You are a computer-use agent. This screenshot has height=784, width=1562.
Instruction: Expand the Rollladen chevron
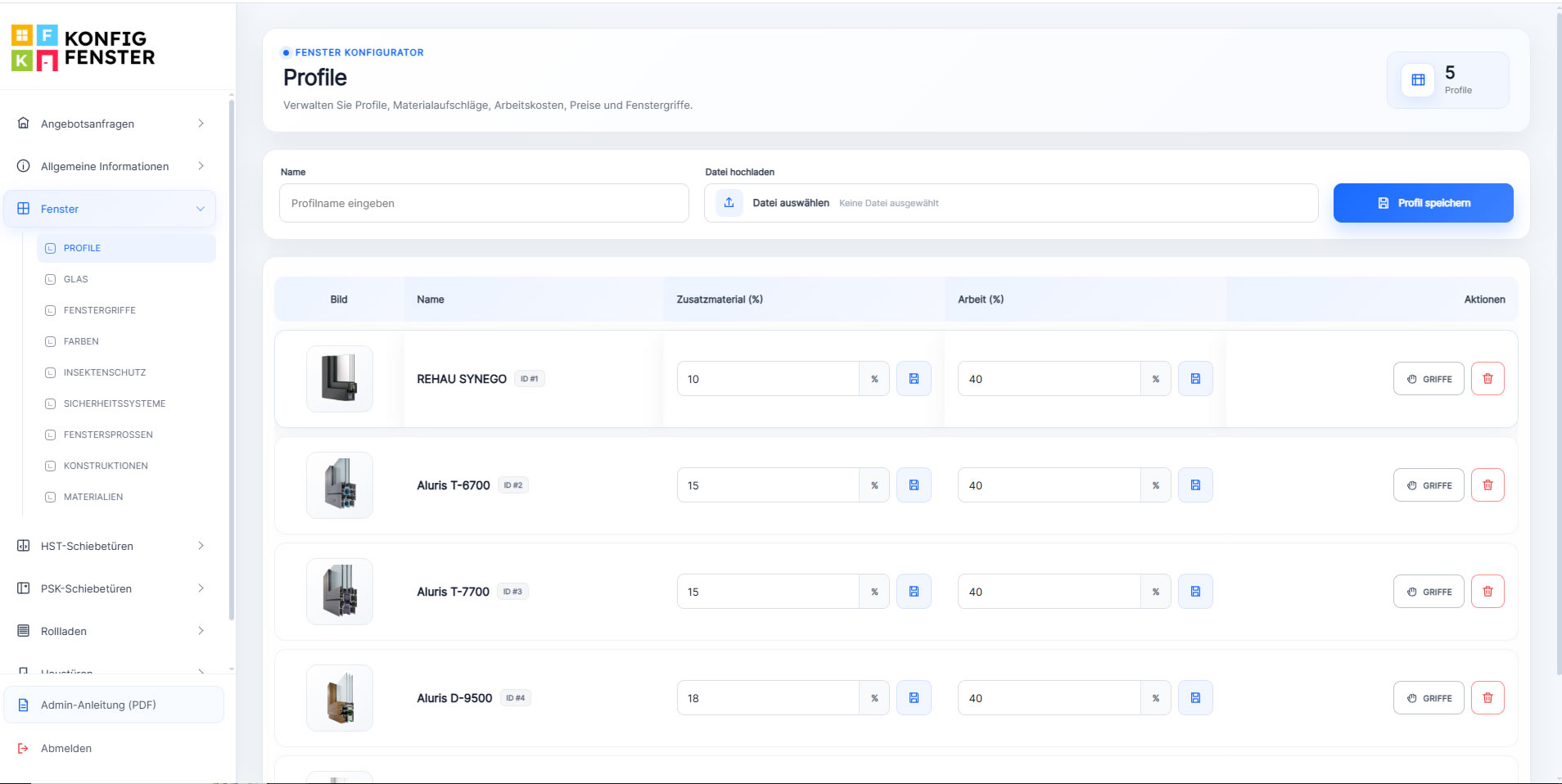(201, 631)
